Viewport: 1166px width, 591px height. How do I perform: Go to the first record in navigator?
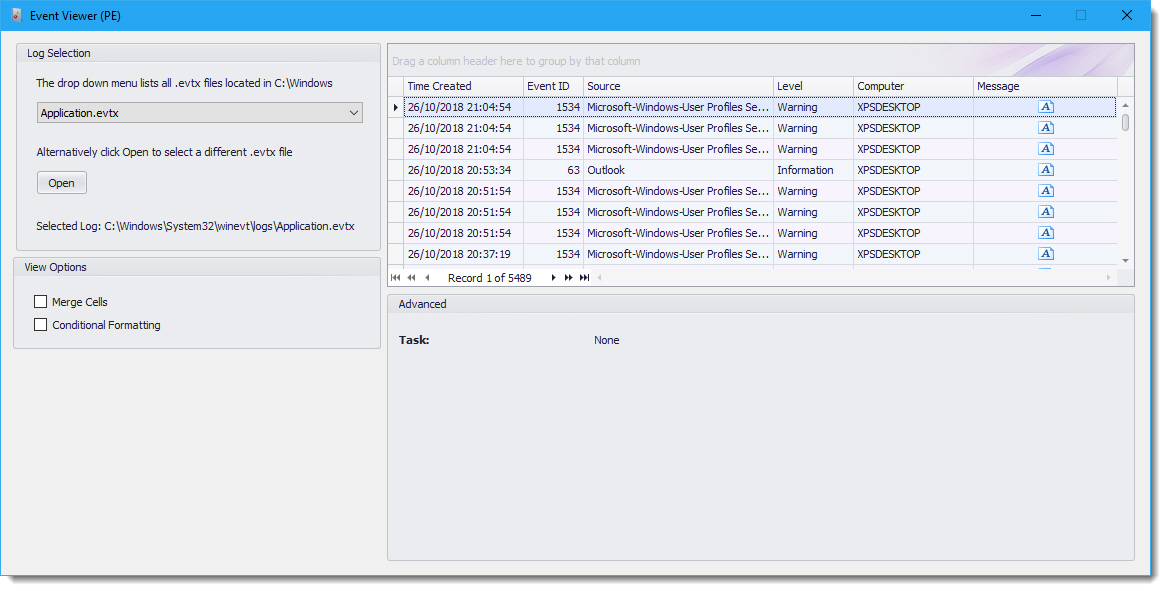[x=396, y=278]
